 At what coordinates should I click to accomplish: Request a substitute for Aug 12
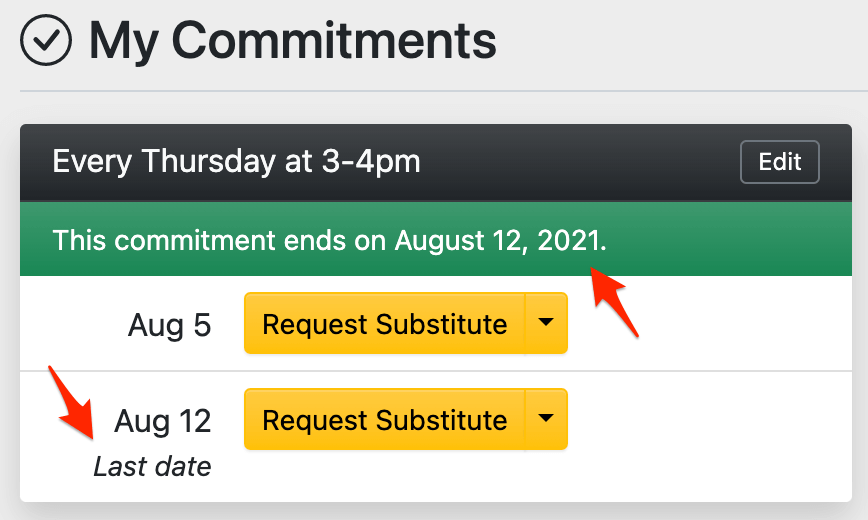[x=384, y=419]
